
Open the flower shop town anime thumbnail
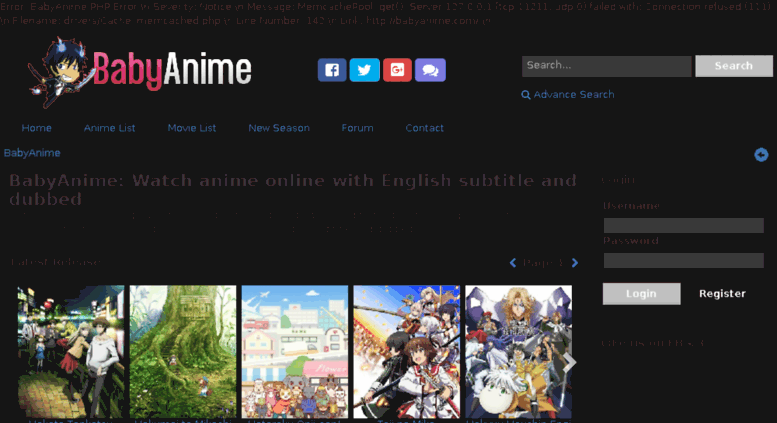[295, 352]
